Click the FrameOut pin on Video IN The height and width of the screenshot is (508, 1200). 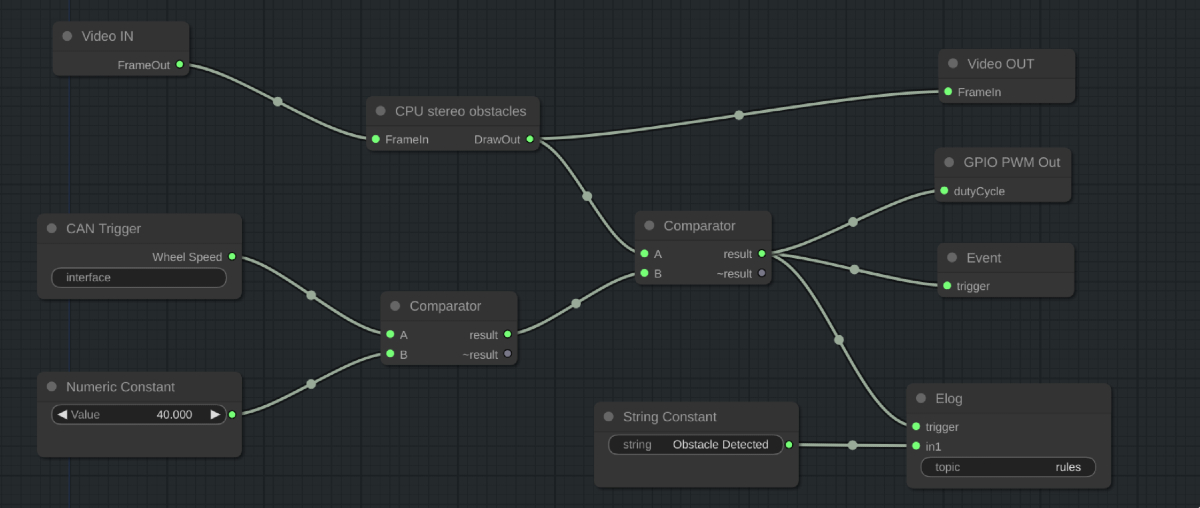coord(179,65)
